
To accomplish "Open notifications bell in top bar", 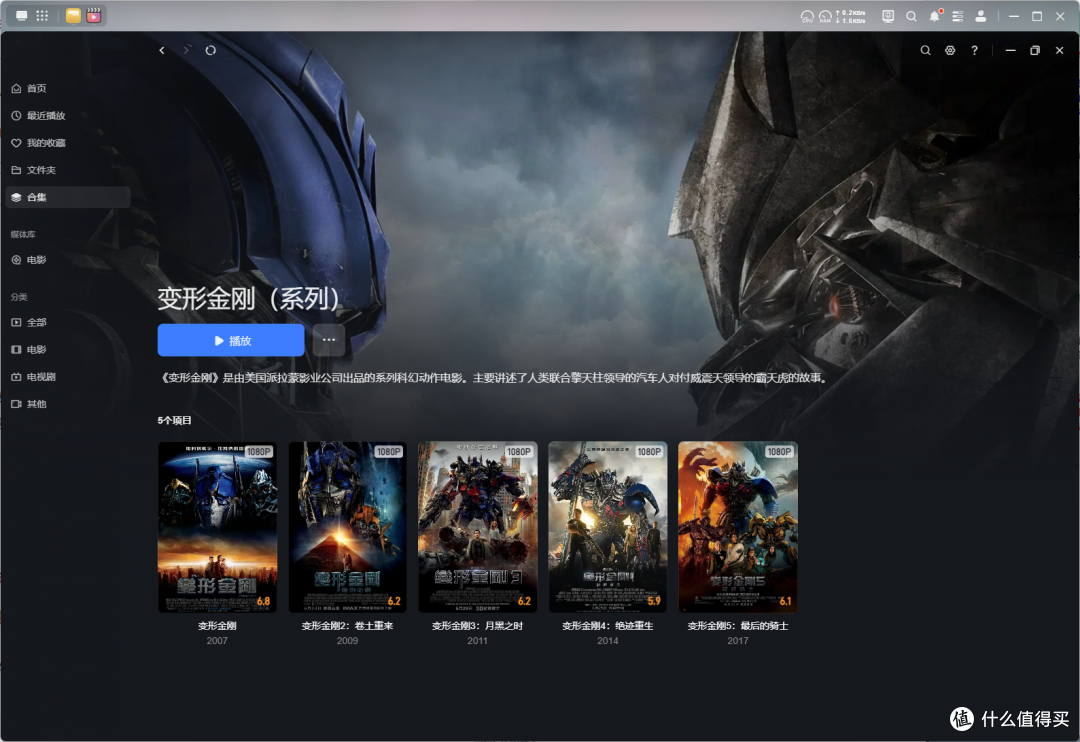I will coord(935,17).
